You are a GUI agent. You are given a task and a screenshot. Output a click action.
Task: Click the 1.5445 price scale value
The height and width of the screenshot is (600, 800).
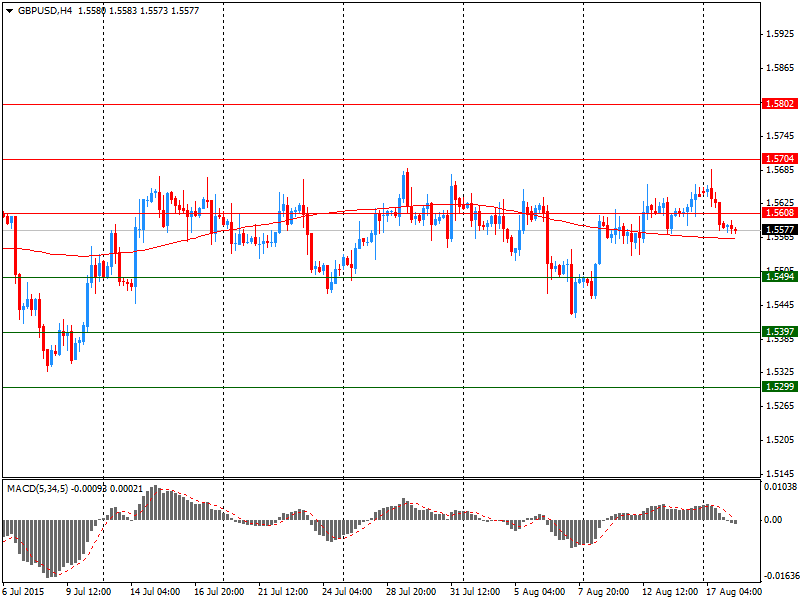781,305
